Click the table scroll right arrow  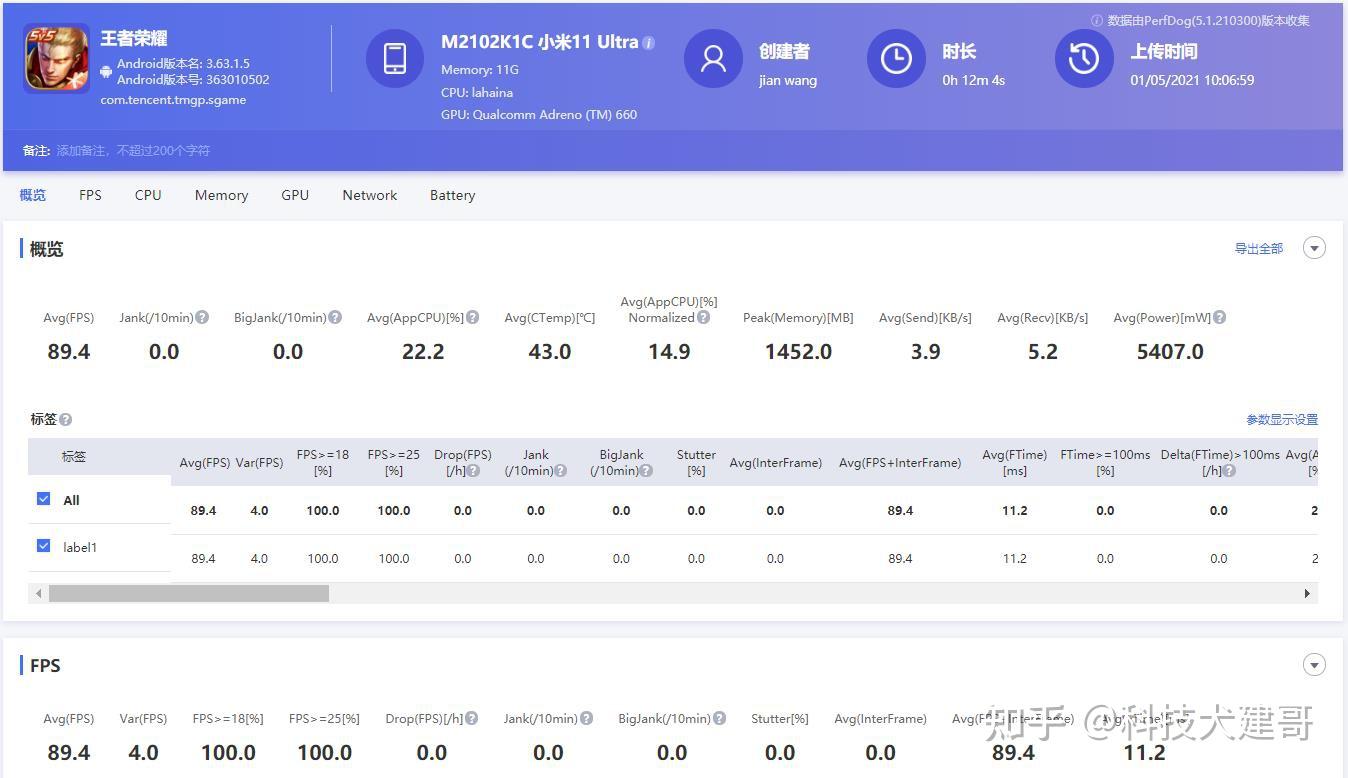pyautogui.click(x=1306, y=593)
